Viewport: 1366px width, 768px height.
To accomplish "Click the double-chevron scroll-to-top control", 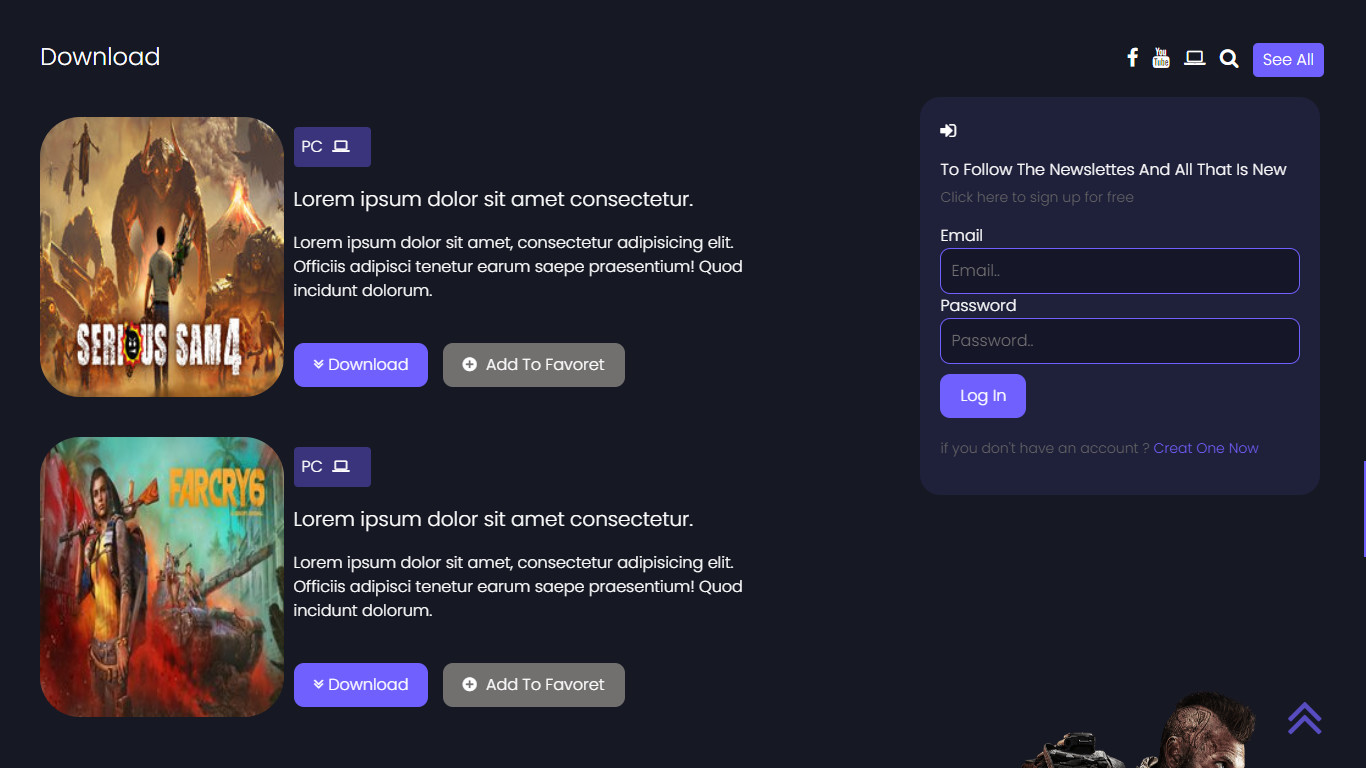I will [x=1304, y=718].
